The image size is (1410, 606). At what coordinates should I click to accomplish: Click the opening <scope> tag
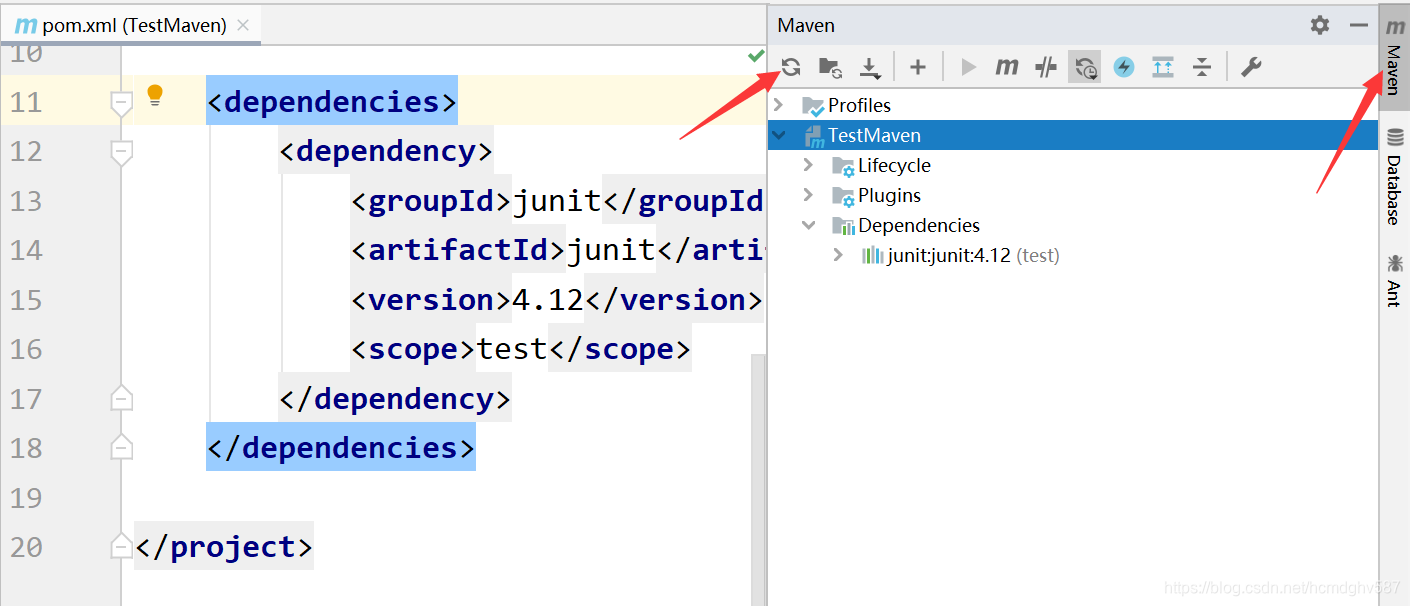tap(414, 348)
